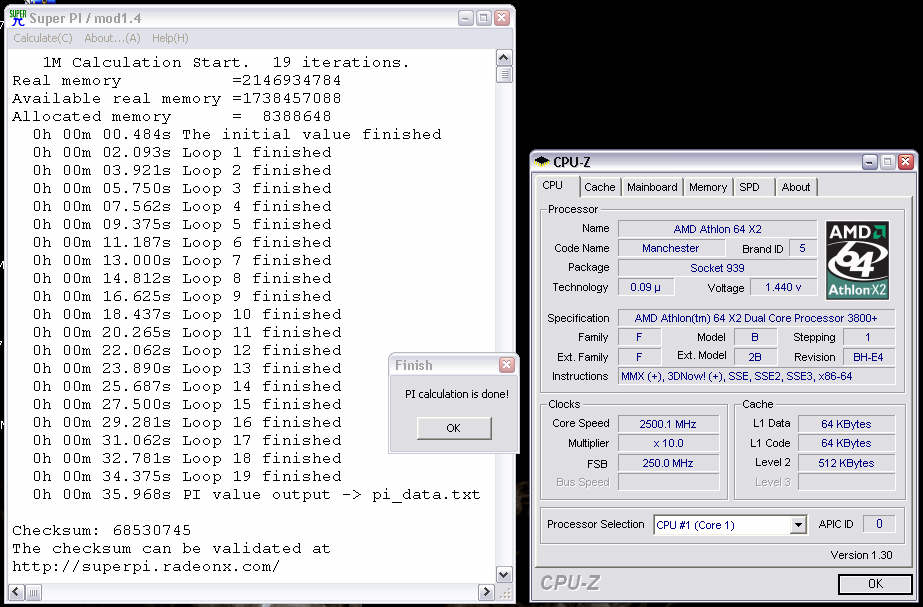Click the FSB value '250.0 MHz'
923x607 pixels.
tap(668, 463)
